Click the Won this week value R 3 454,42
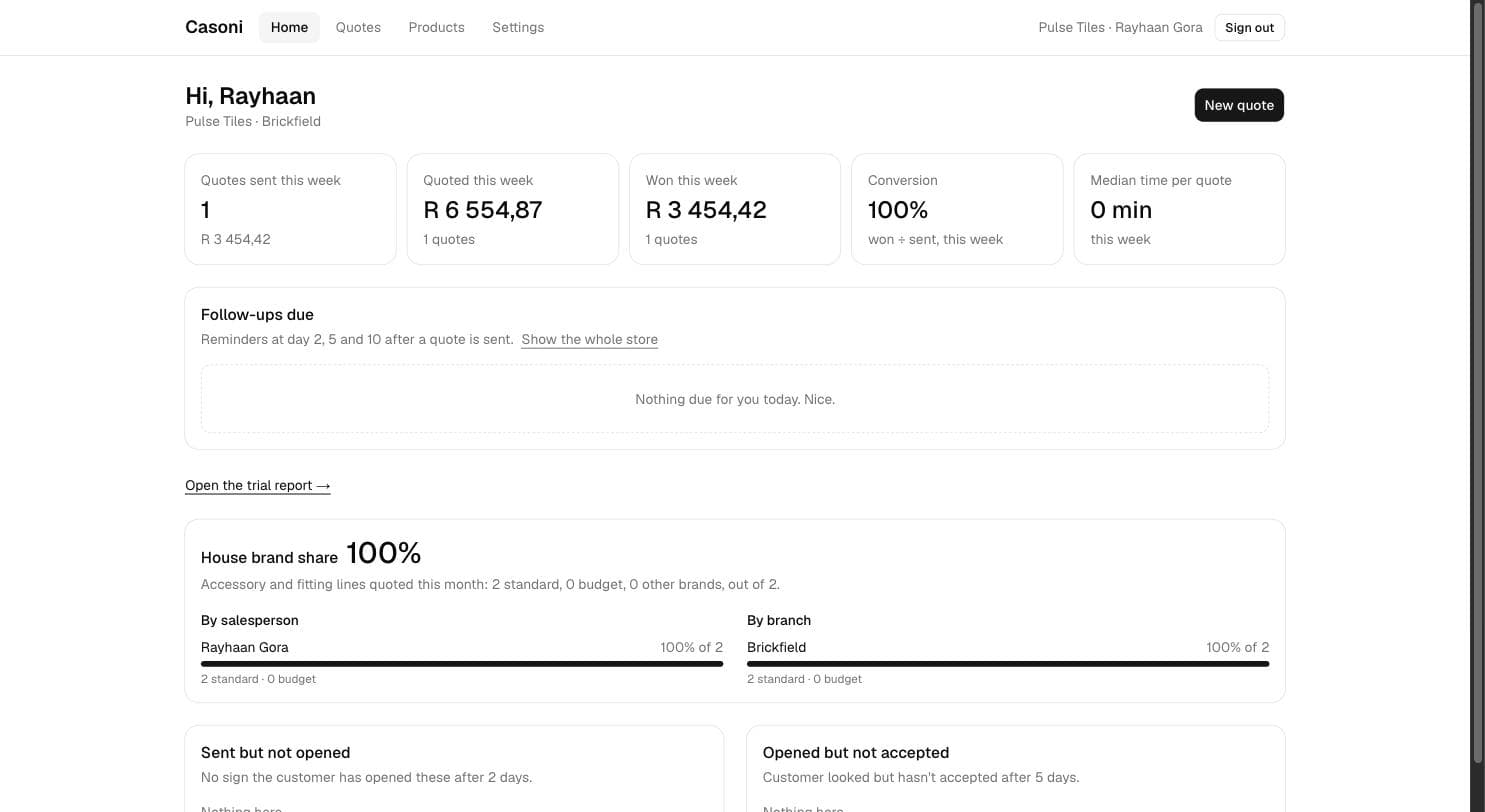 click(706, 210)
